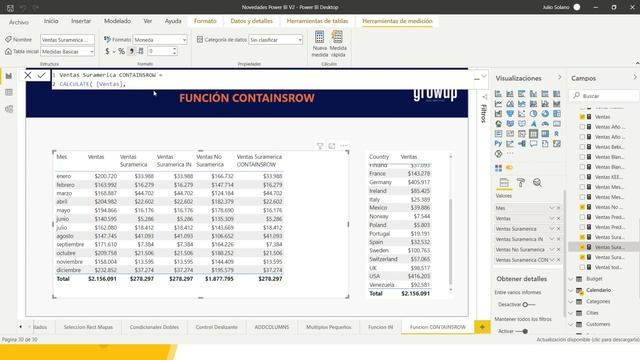The image size is (640, 360).
Task: Click the update available status message
Action: pos(588,340)
